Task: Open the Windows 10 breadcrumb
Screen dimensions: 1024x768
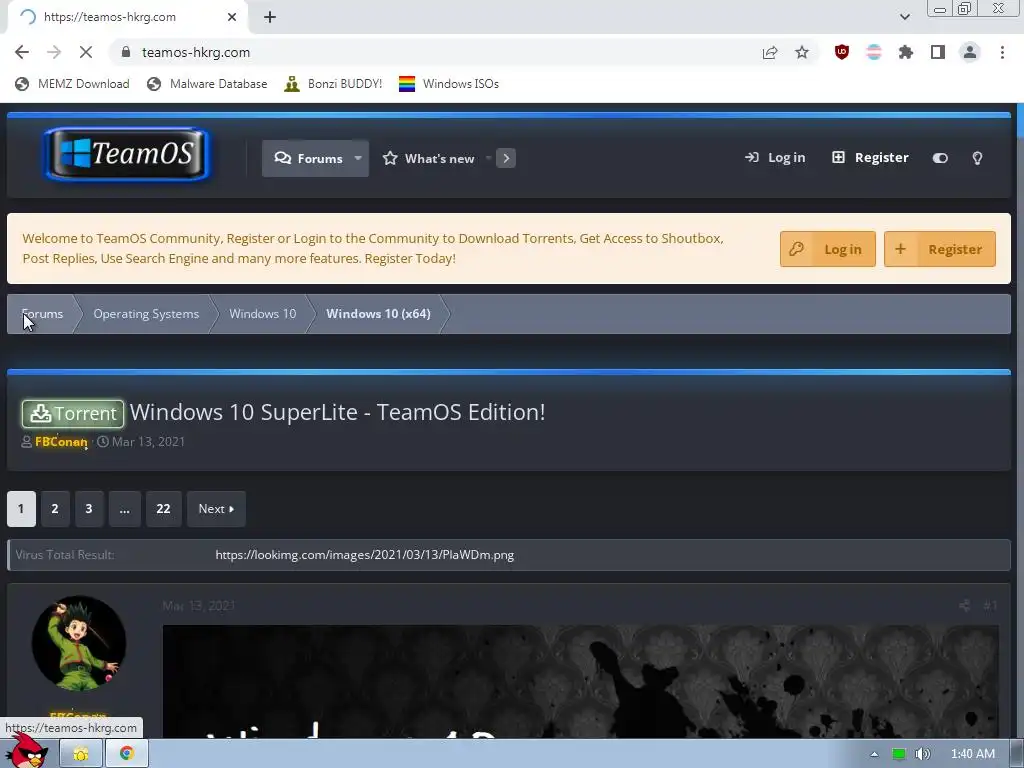Action: 263,313
